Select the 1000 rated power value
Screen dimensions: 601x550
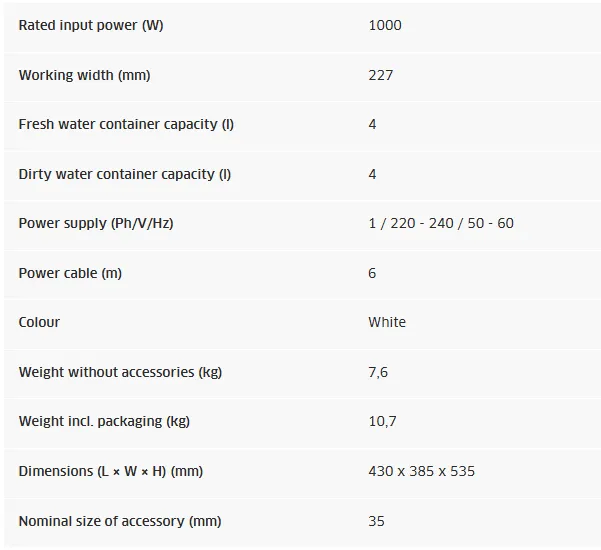tap(385, 25)
